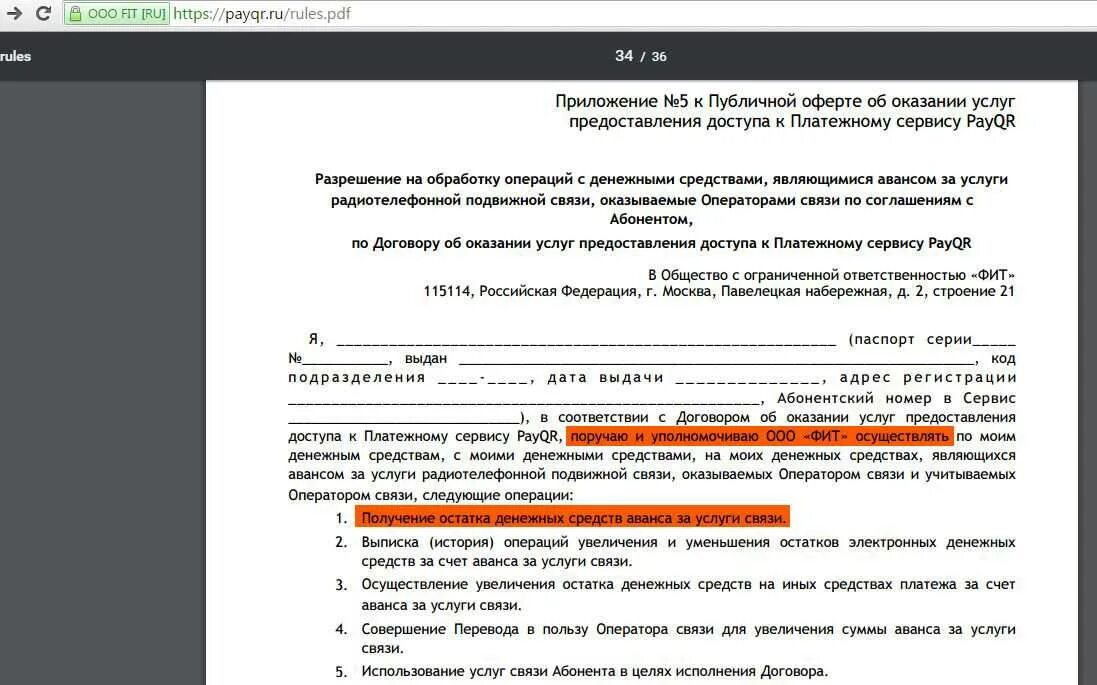This screenshot has height=685, width=1097.
Task: Click the payqr.ru/rules.pdf address bar URL
Action: (262, 14)
